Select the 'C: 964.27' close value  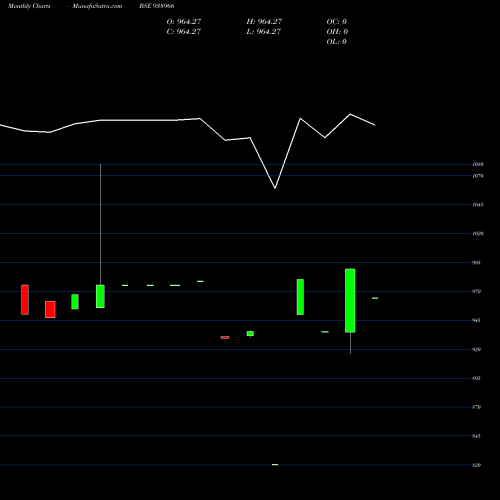(184, 31)
